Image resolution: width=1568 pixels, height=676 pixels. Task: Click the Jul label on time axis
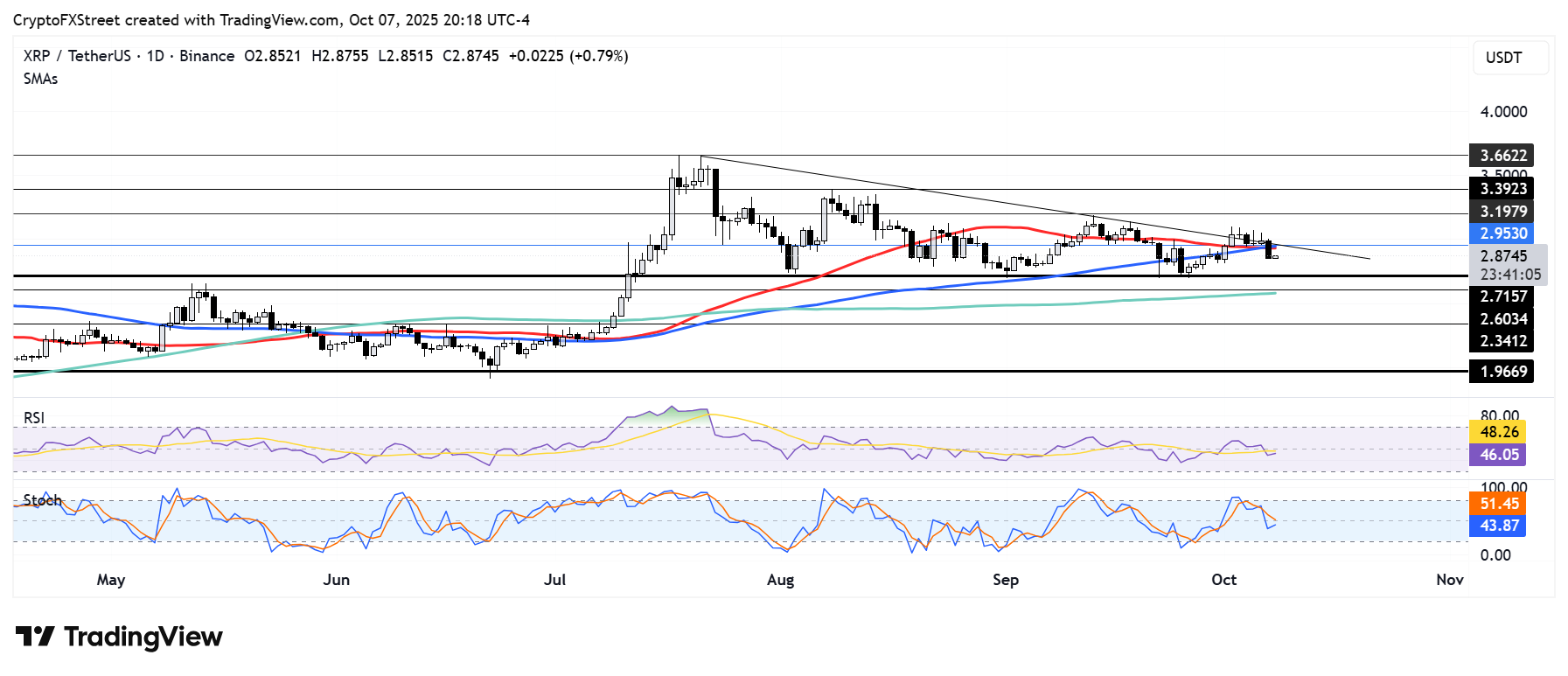pyautogui.click(x=554, y=580)
